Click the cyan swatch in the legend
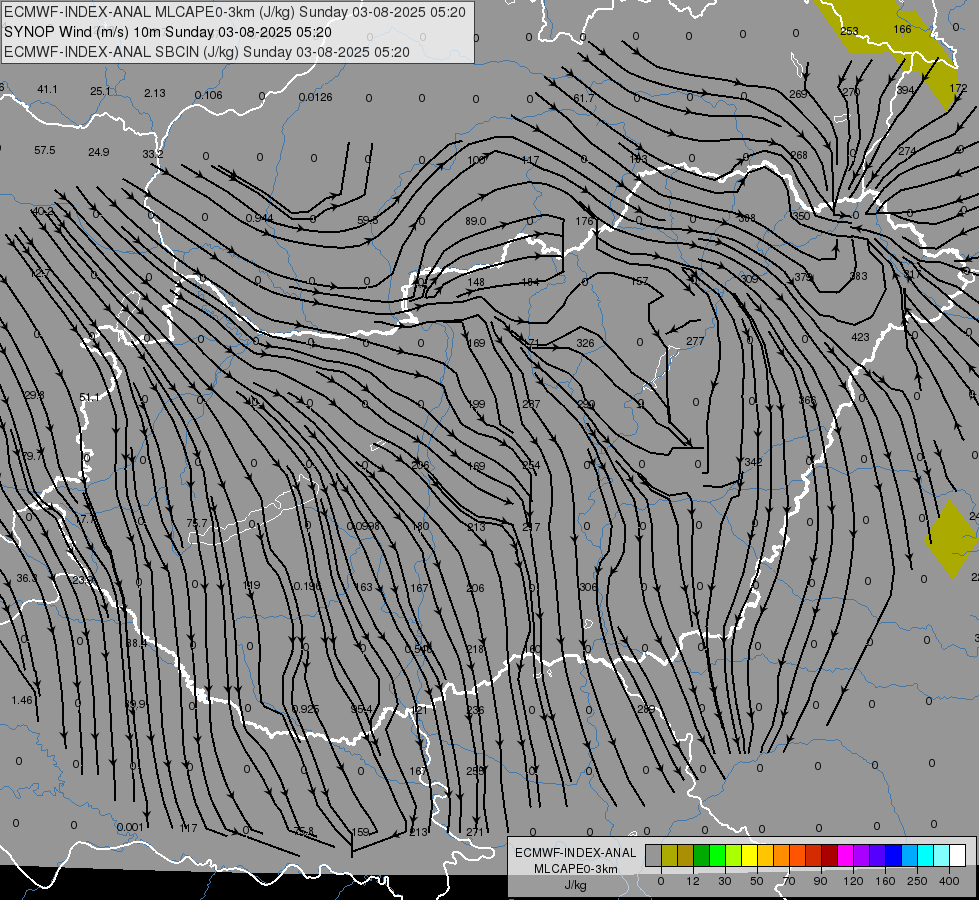 click(925, 855)
